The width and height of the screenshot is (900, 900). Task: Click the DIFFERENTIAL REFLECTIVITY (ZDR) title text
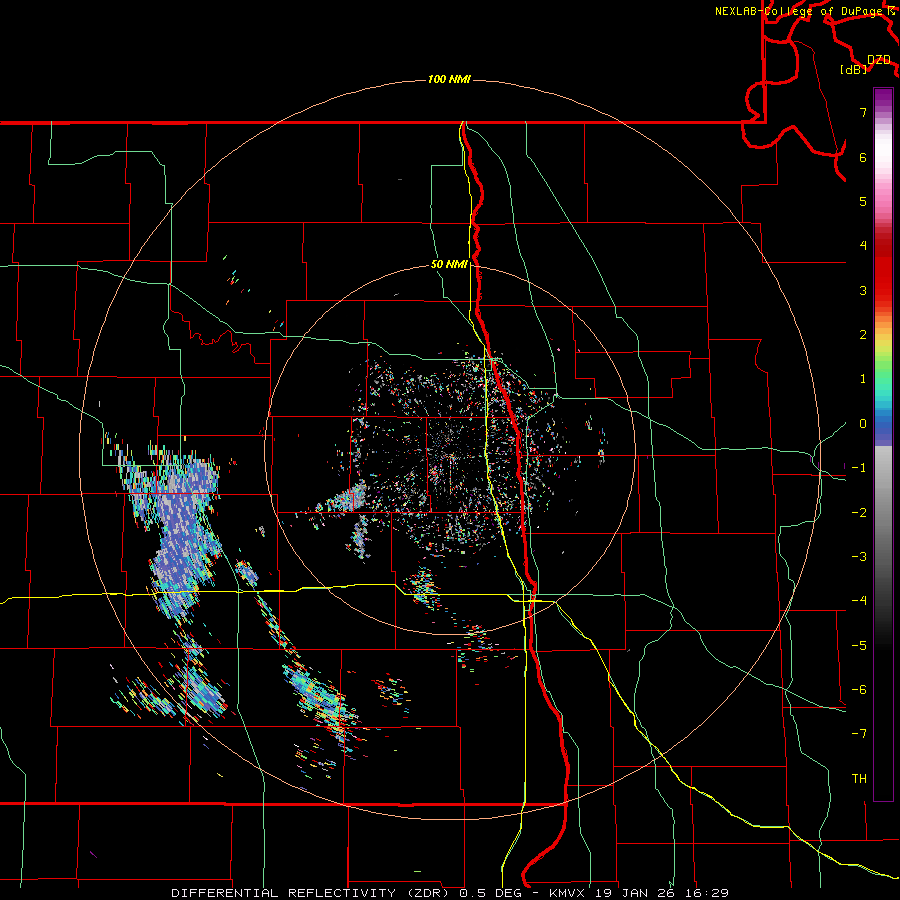[312, 893]
